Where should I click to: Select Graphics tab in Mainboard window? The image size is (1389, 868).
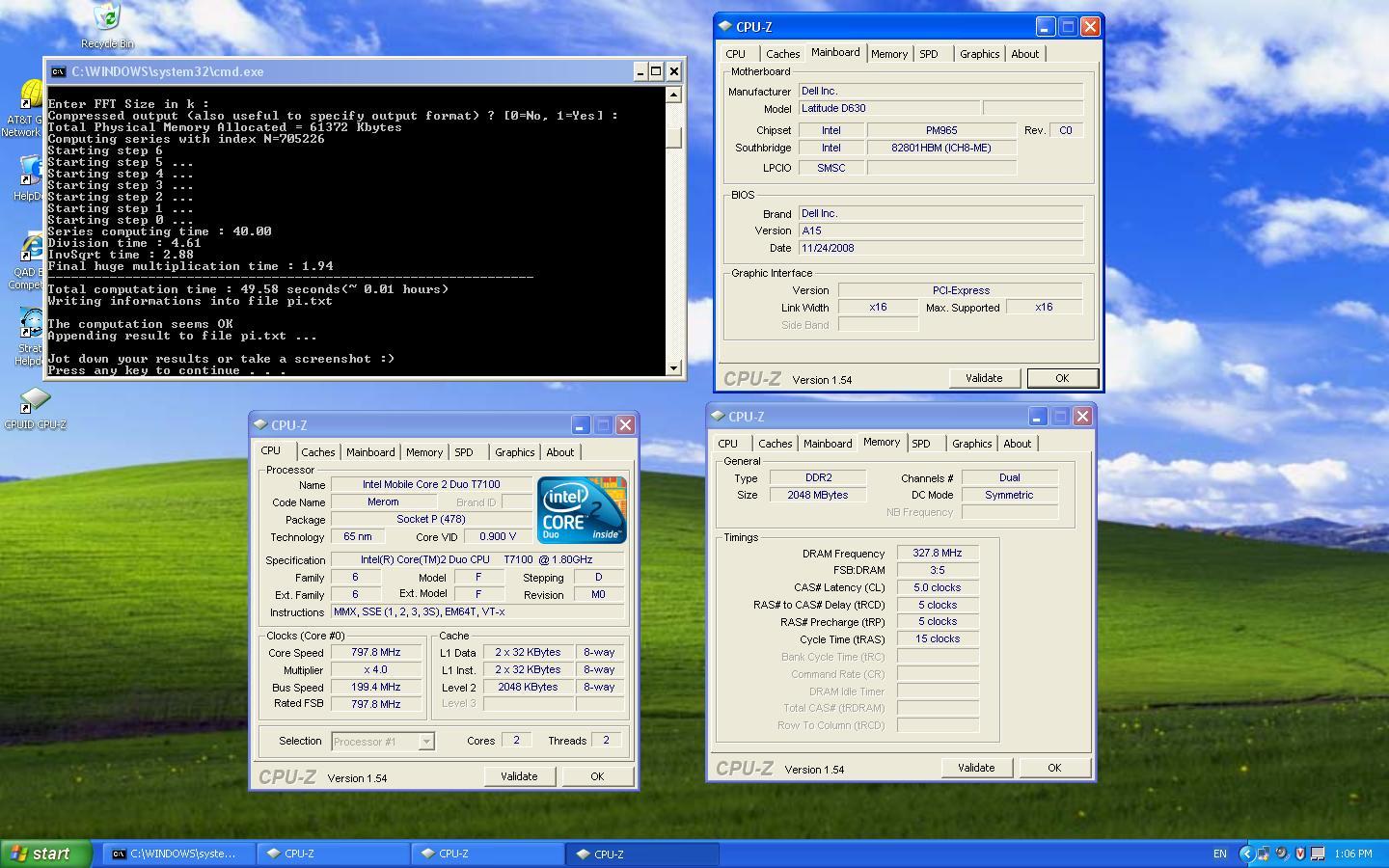pyautogui.click(x=979, y=54)
